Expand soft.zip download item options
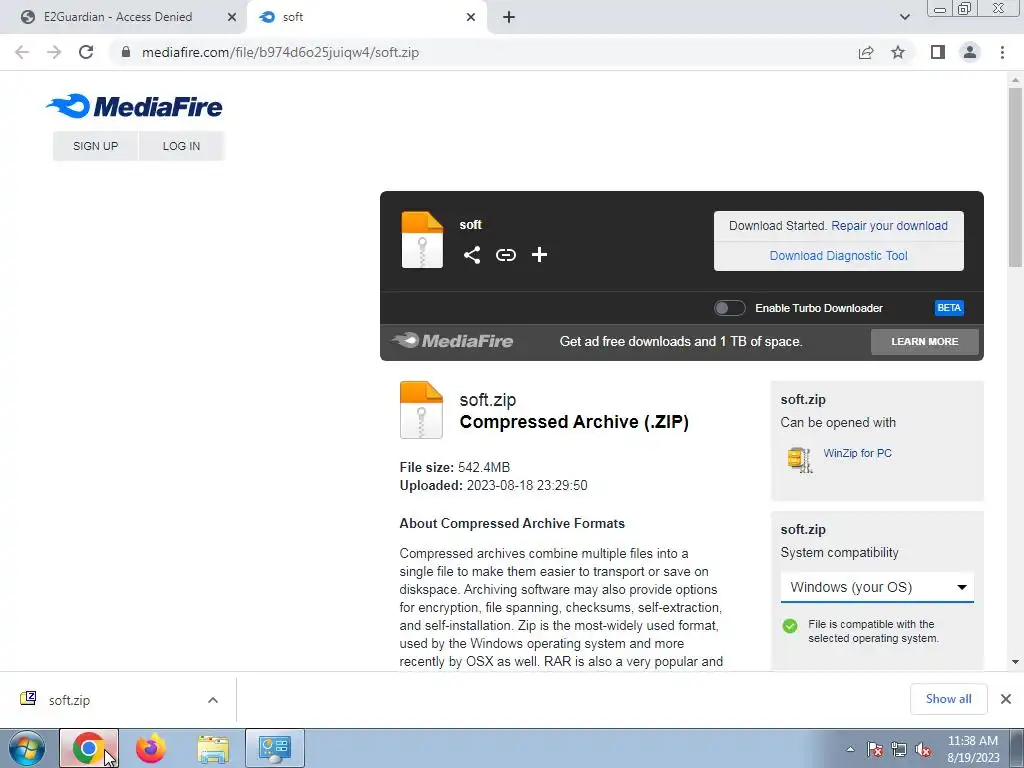1024x768 pixels. [x=213, y=700]
